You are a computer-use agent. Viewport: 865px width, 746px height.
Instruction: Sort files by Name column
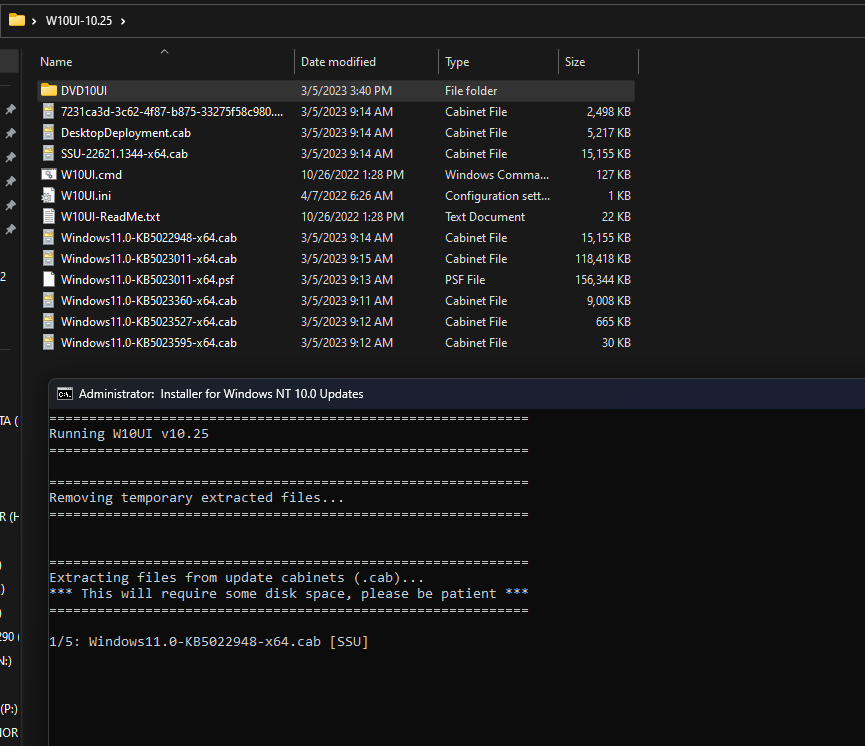tap(56, 62)
